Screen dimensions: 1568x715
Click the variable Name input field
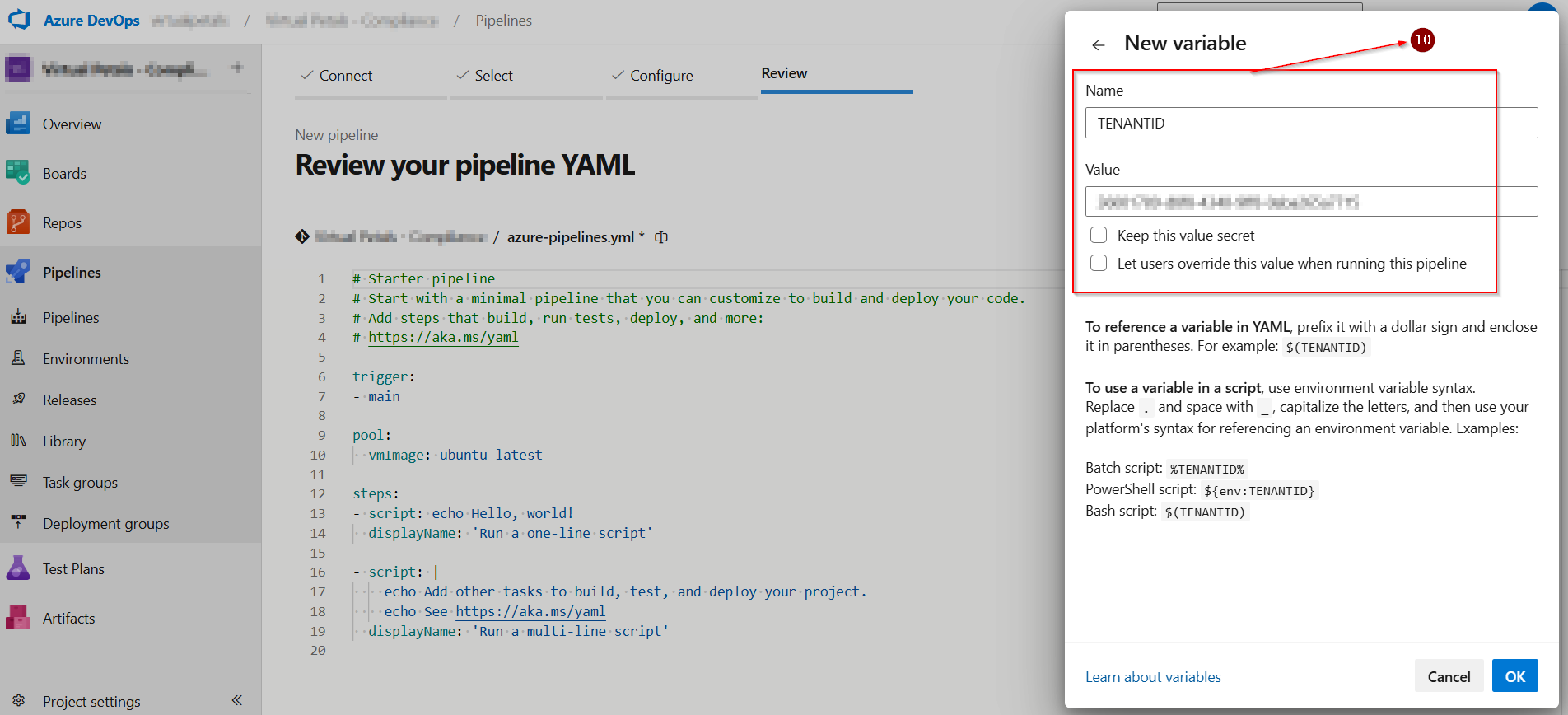point(1311,123)
